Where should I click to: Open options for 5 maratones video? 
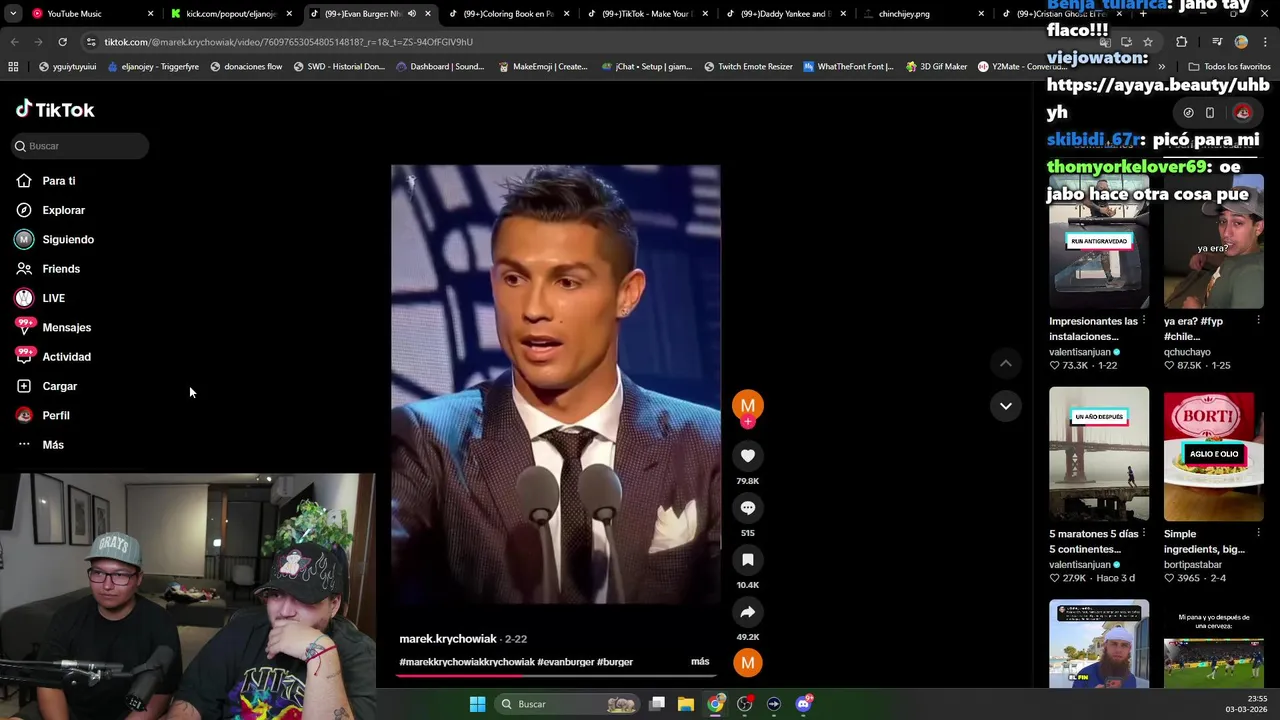(x=1143, y=534)
